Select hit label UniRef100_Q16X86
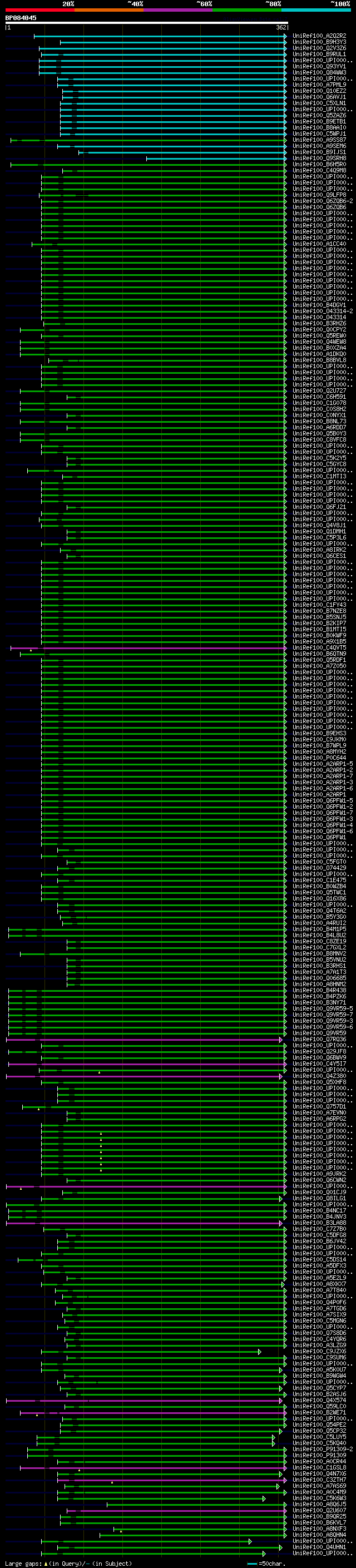356x1568 pixels. click(319, 898)
